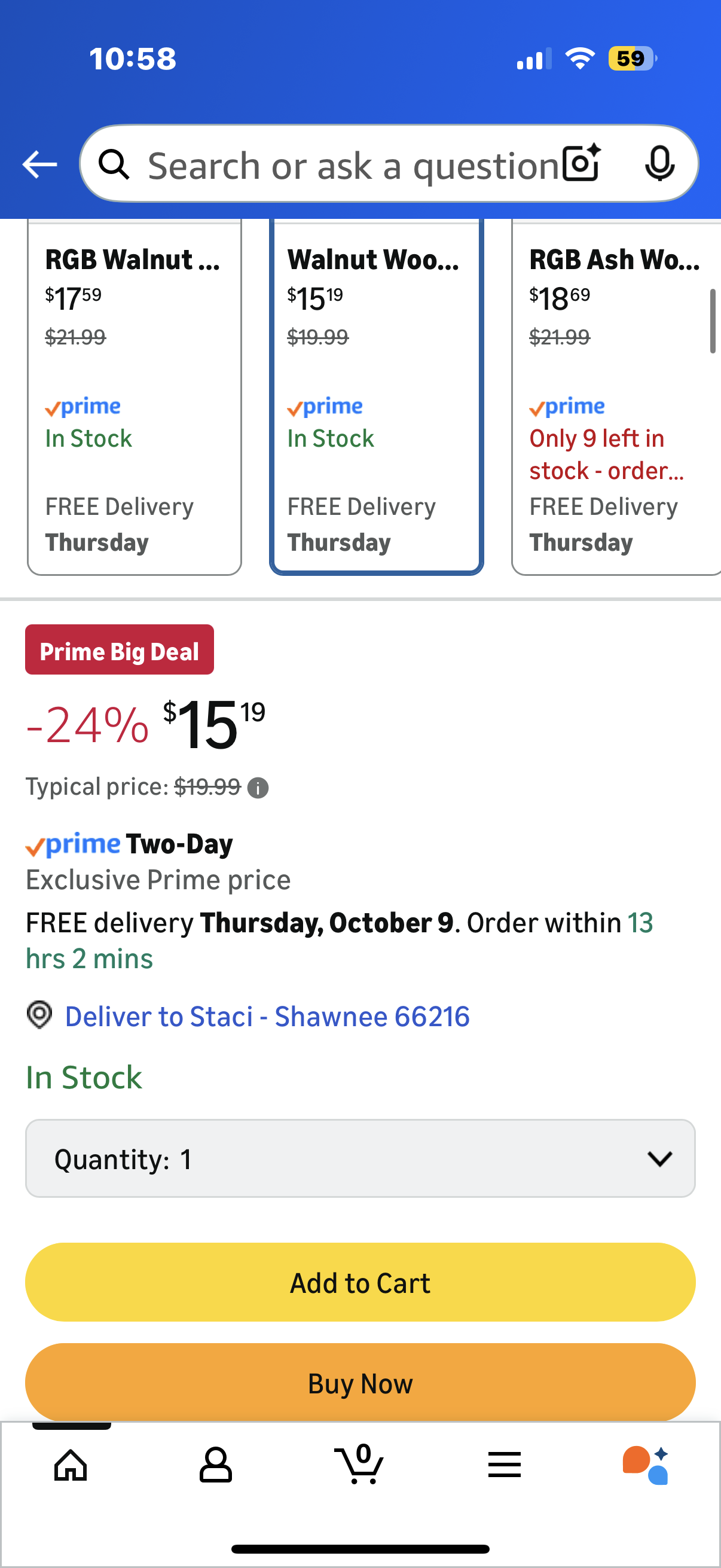
Task: Tap the camera lens search icon
Action: (581, 163)
